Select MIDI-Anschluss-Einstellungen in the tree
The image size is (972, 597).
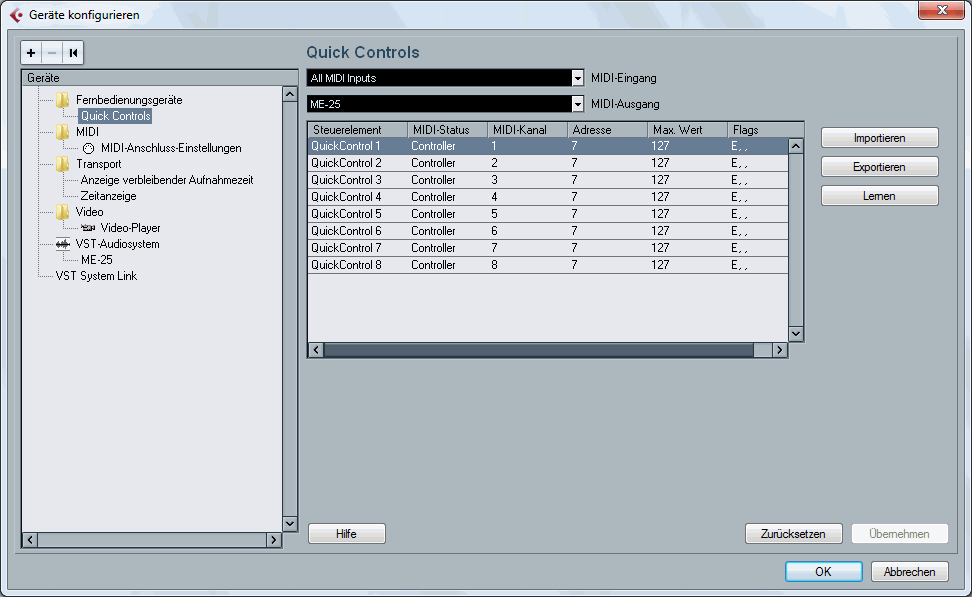coord(170,148)
